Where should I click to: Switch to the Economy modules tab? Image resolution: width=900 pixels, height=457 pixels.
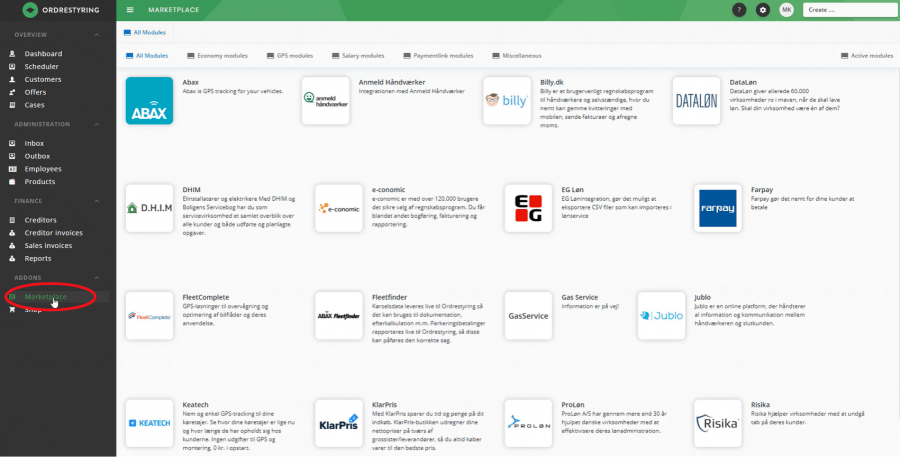coord(218,56)
